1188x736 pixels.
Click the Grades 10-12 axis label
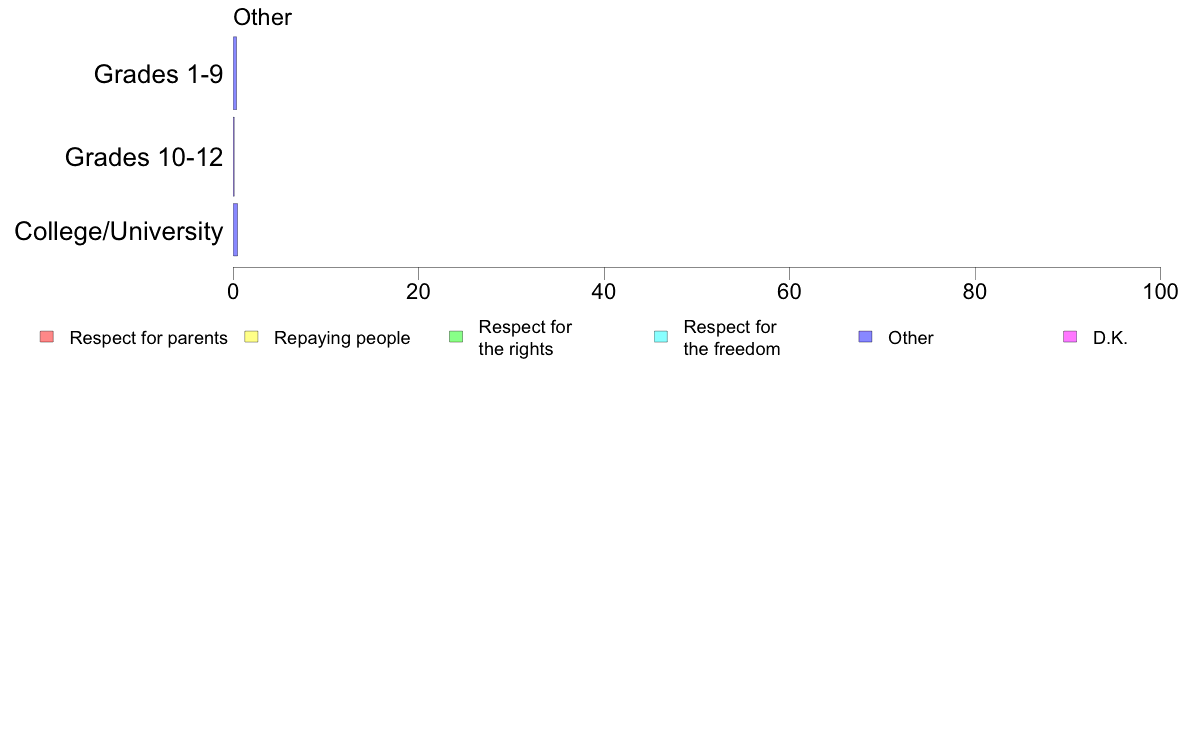click(x=144, y=157)
